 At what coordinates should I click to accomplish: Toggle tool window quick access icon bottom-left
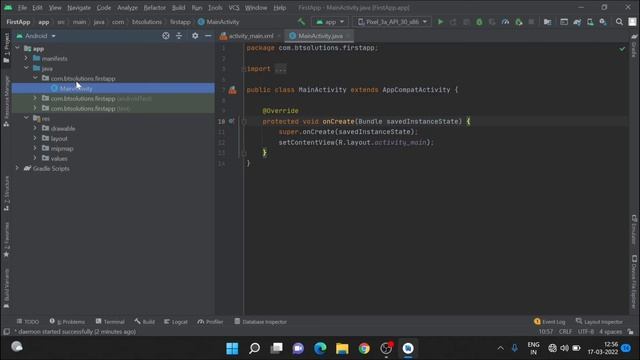pos(7,332)
